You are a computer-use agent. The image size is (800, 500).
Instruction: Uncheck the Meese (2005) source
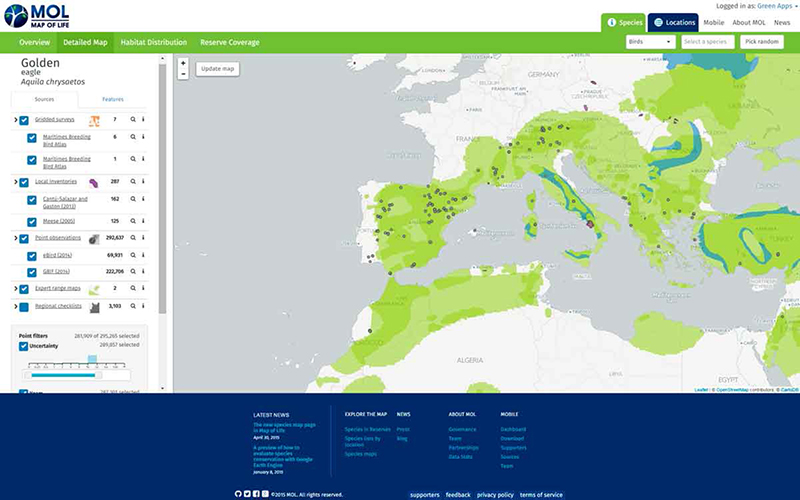(32, 222)
